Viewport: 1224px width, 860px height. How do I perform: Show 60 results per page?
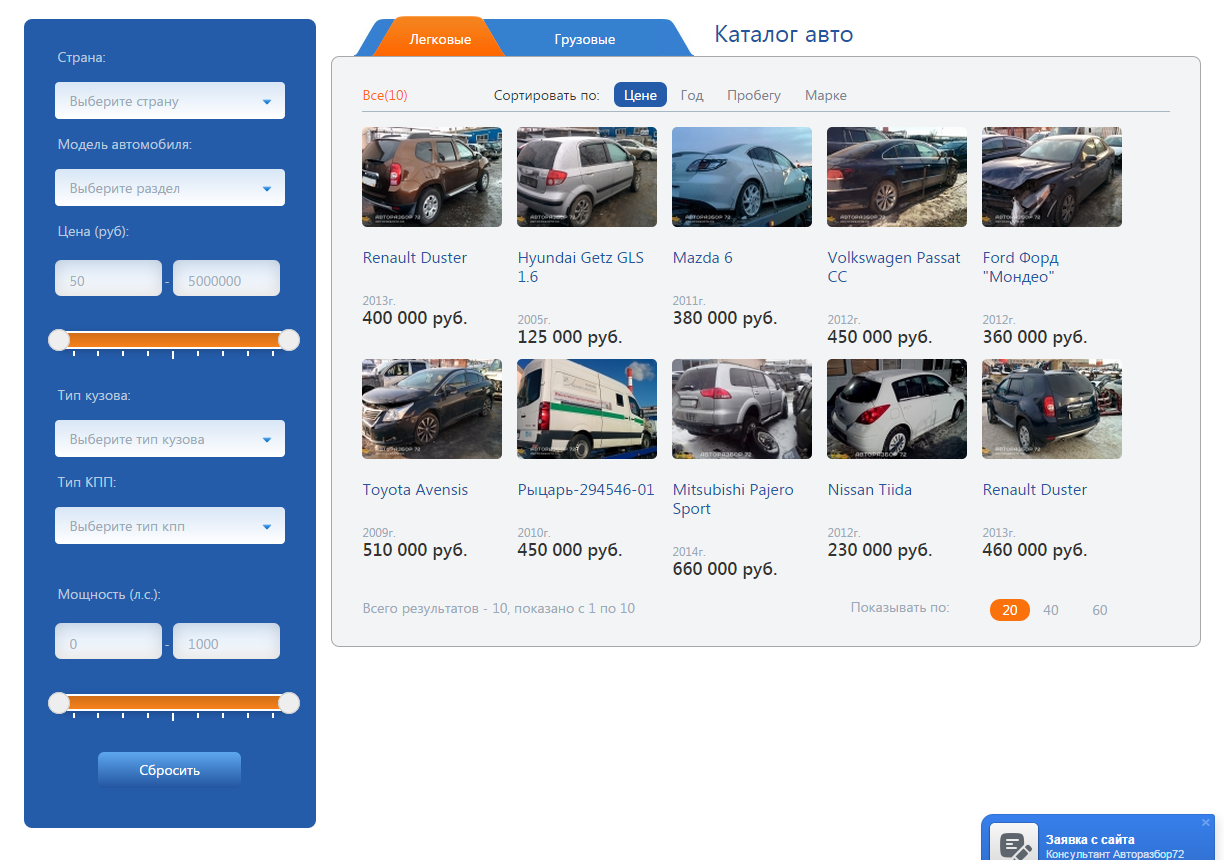click(1100, 610)
